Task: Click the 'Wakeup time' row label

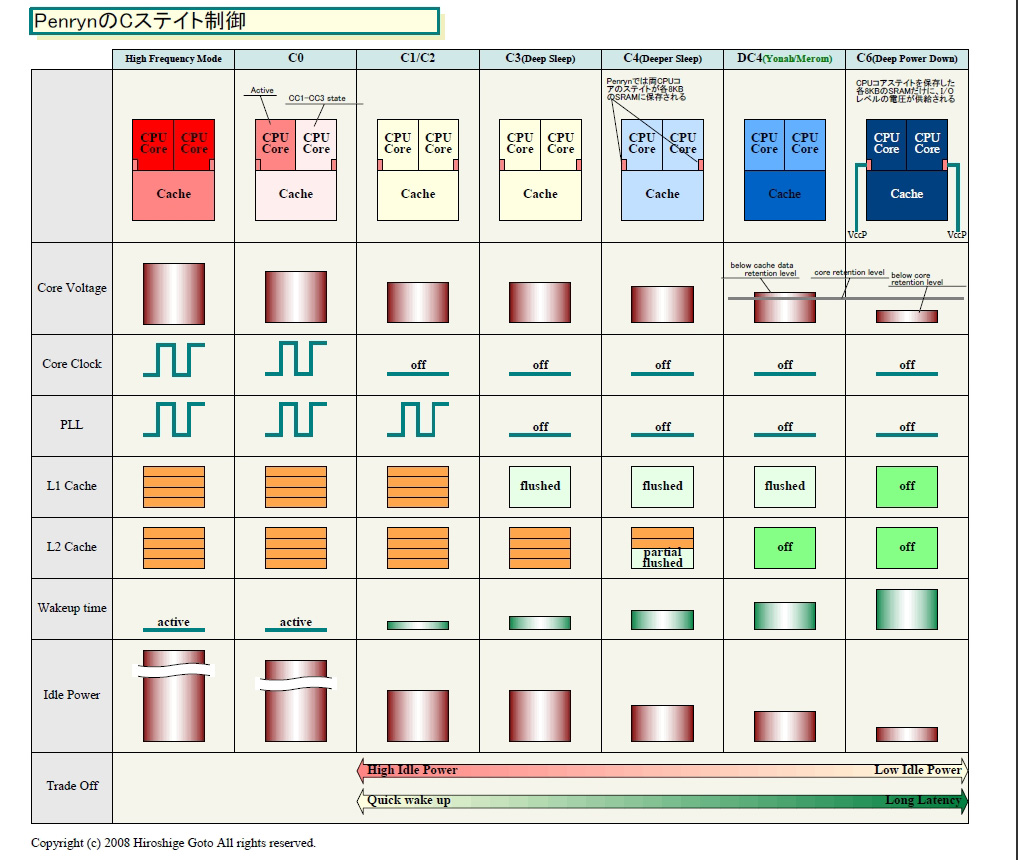Action: pyautogui.click(x=71, y=608)
